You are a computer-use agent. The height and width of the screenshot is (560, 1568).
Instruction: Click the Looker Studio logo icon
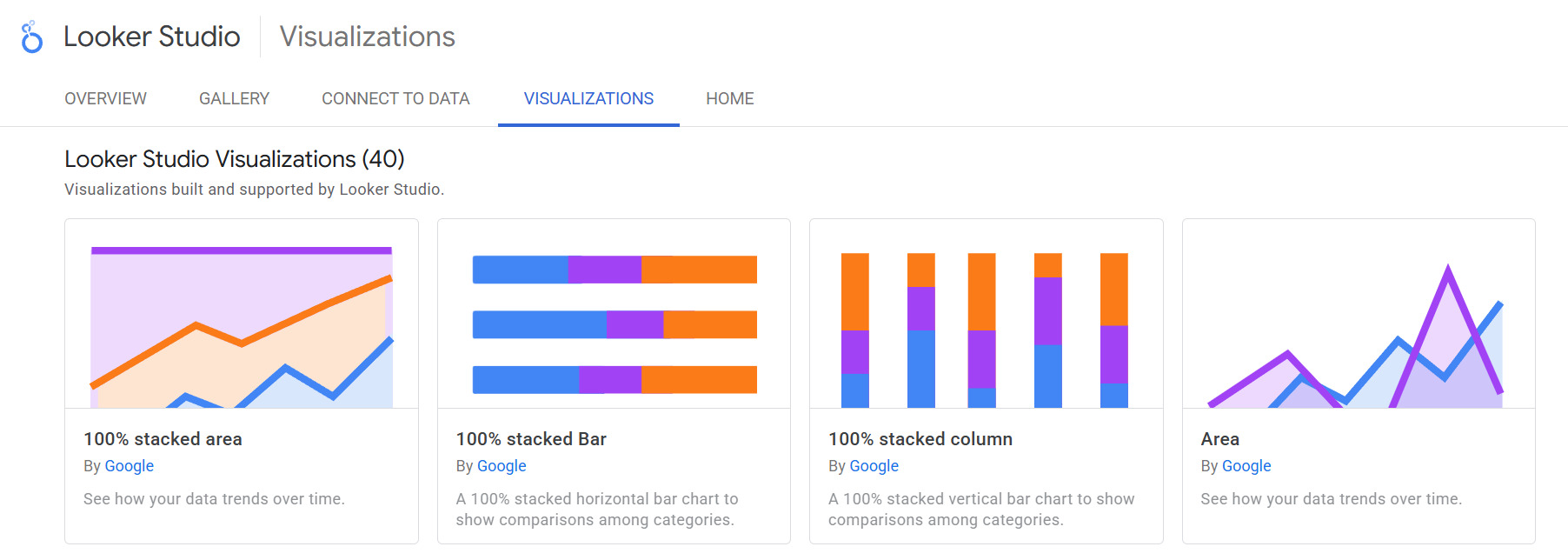(30, 37)
